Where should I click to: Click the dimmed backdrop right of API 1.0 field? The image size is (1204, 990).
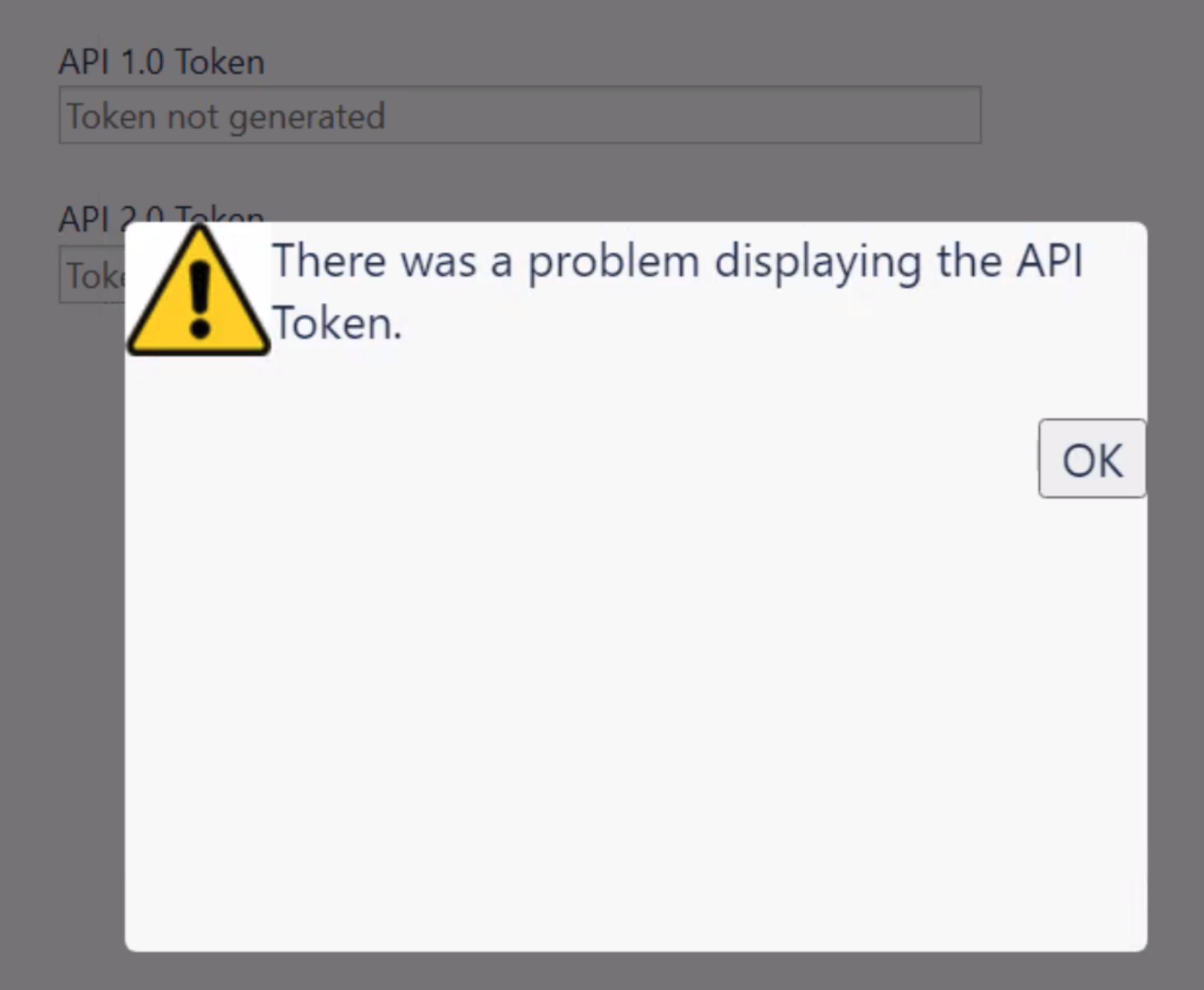pos(1092,115)
